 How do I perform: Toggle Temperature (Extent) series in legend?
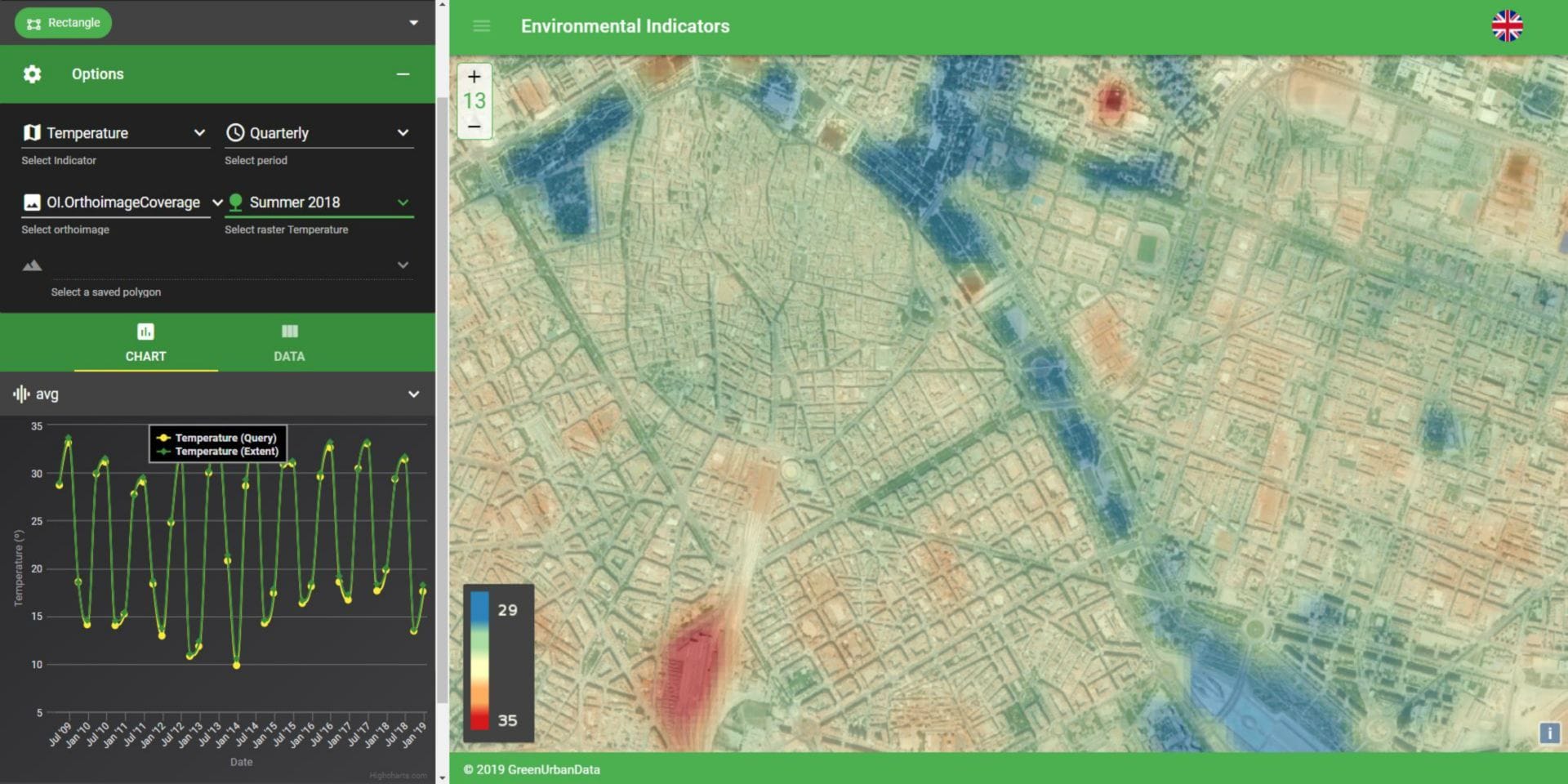pos(217,452)
